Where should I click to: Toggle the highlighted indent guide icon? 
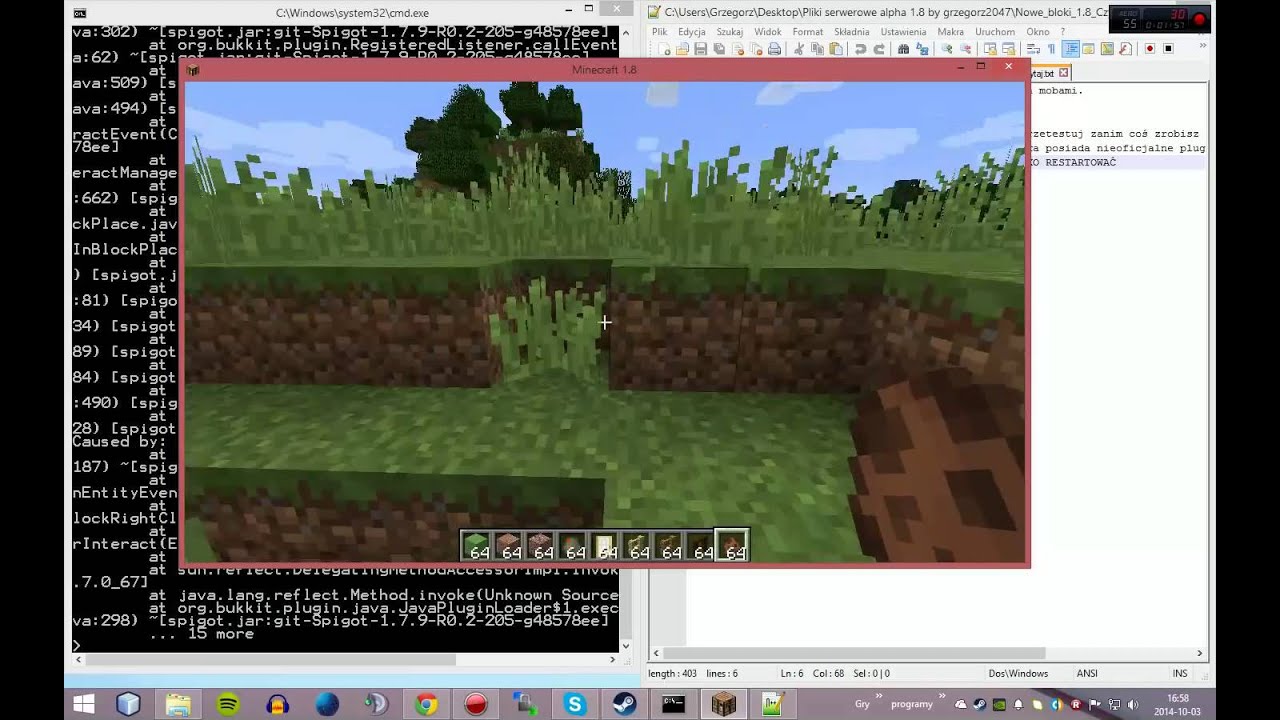tap(1070, 49)
